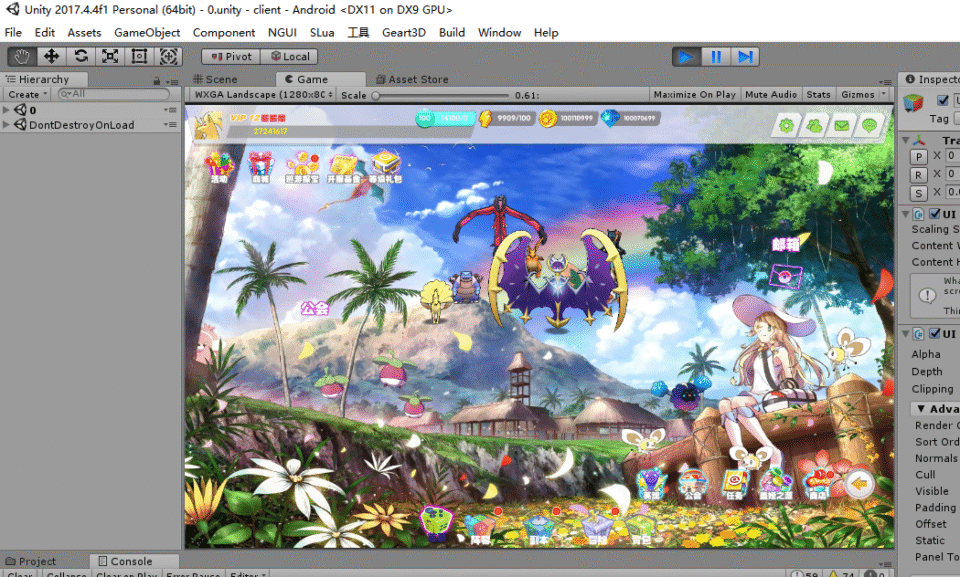Image resolution: width=960 pixels, height=577 pixels.
Task: Toggle Stats overlay in Game view
Action: click(818, 94)
